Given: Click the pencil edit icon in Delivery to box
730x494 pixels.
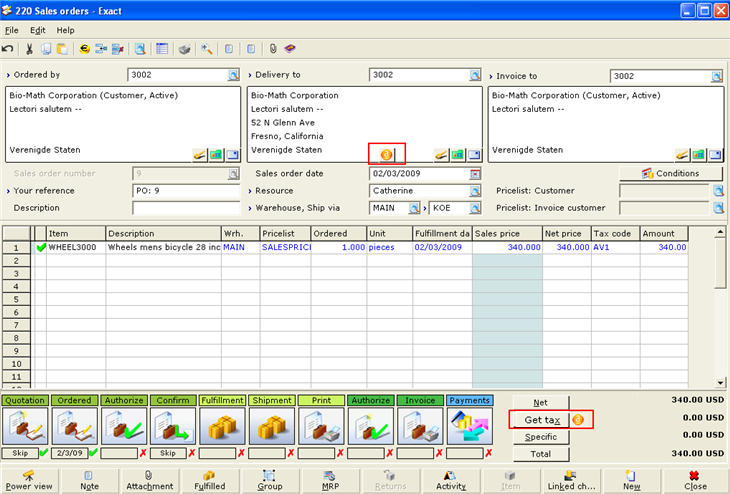Looking at the screenshot, I should pyautogui.click(x=441, y=155).
